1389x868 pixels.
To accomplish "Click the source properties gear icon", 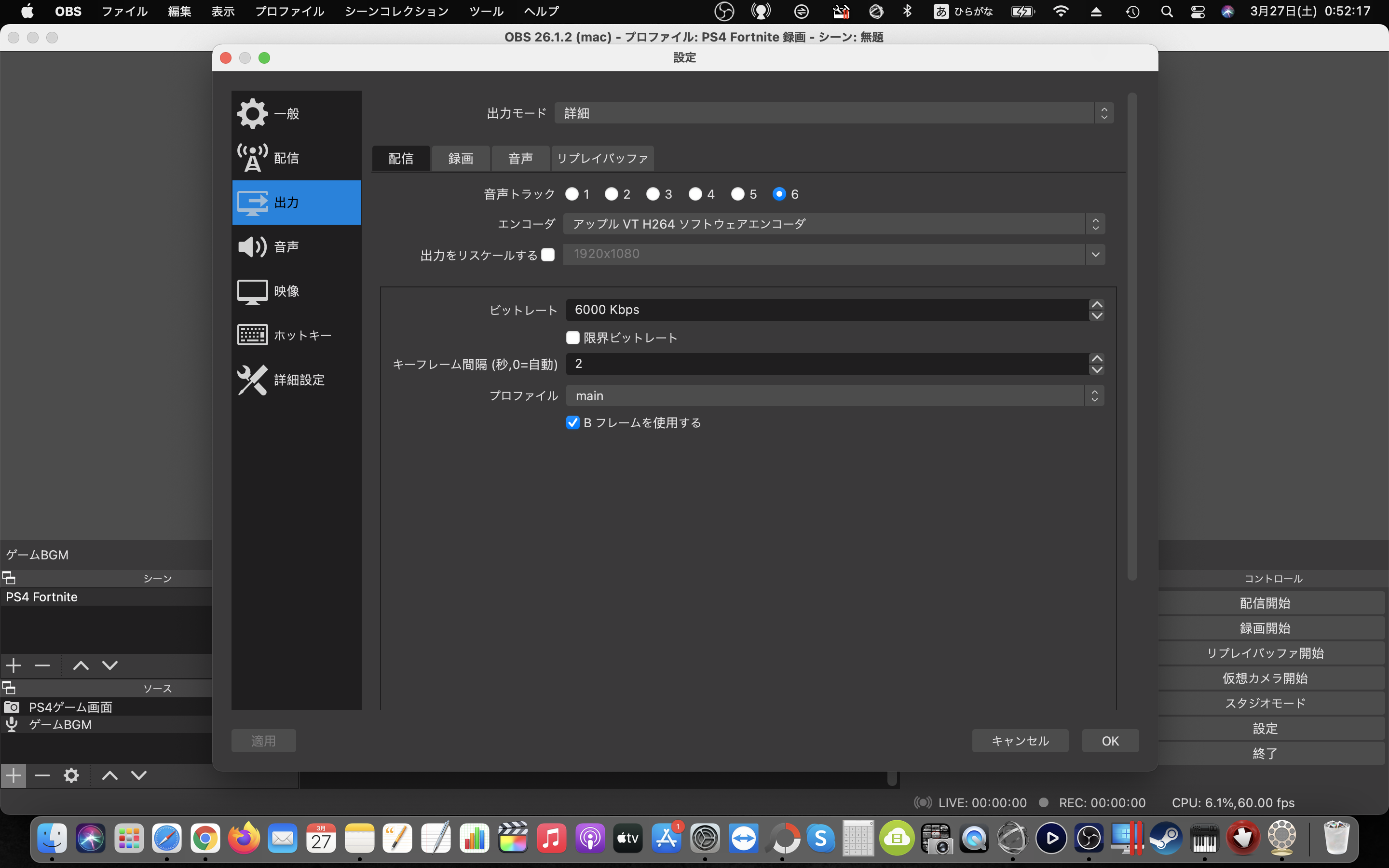I will click(71, 775).
